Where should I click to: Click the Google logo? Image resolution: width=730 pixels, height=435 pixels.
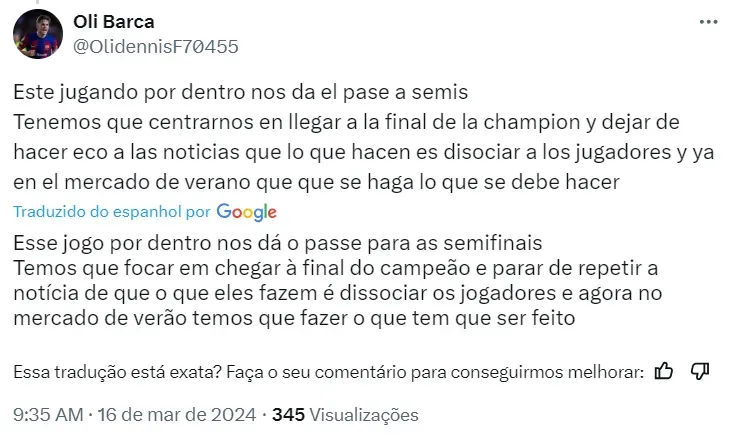pyautogui.click(x=246, y=211)
